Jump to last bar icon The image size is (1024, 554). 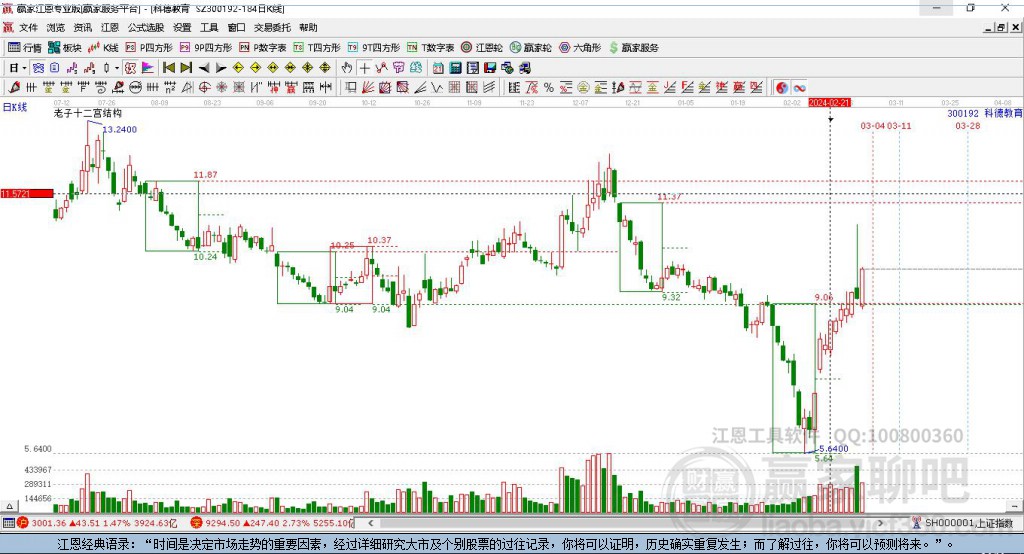[x=186, y=68]
